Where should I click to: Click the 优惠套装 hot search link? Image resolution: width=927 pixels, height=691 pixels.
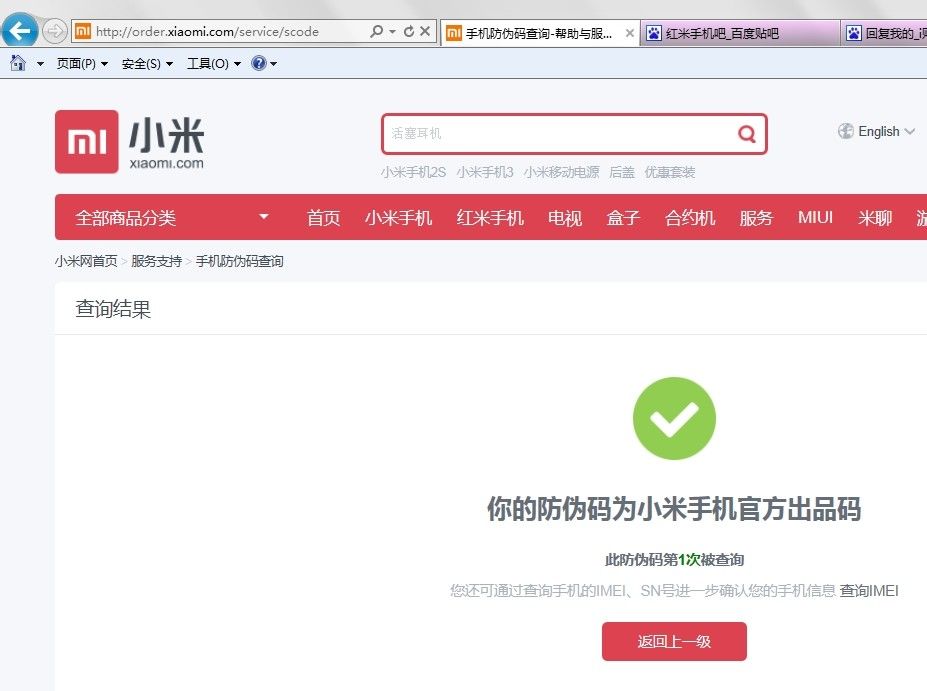pyautogui.click(x=670, y=172)
